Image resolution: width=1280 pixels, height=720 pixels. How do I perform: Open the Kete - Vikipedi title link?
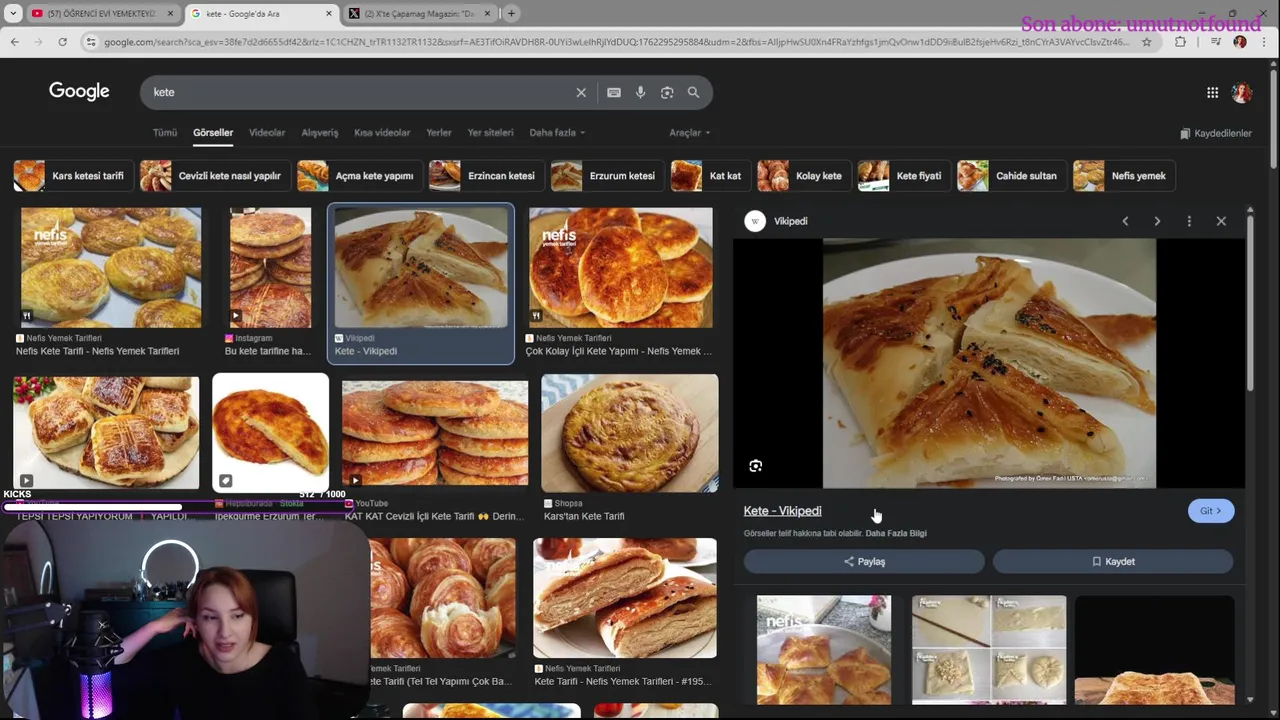(782, 511)
